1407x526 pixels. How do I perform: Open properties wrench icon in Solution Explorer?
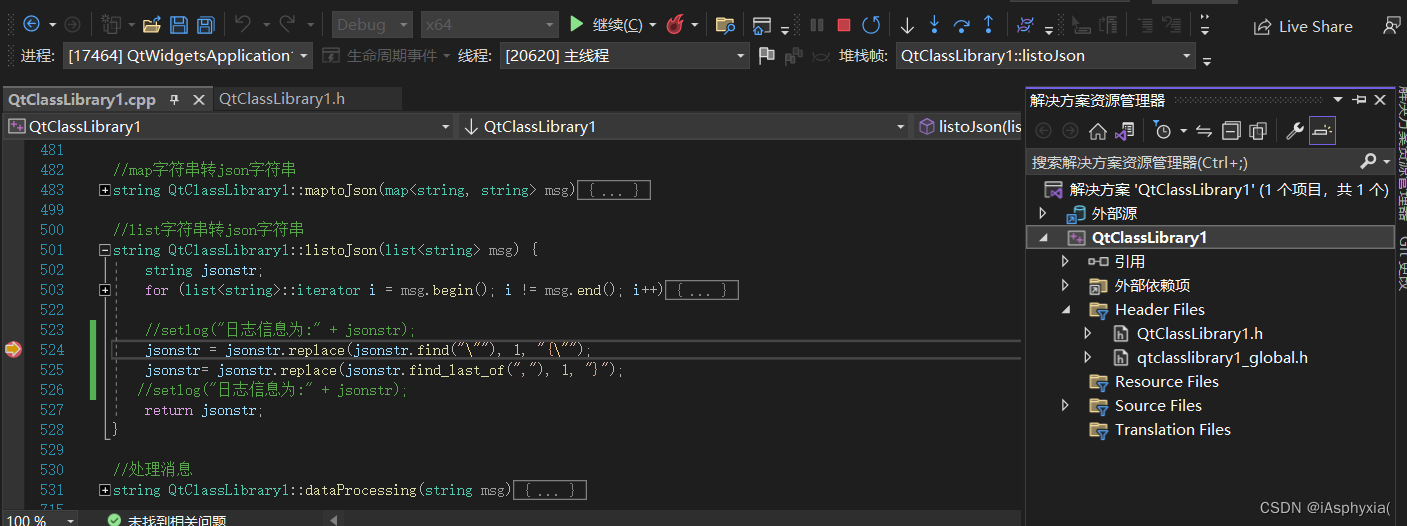tap(1294, 131)
